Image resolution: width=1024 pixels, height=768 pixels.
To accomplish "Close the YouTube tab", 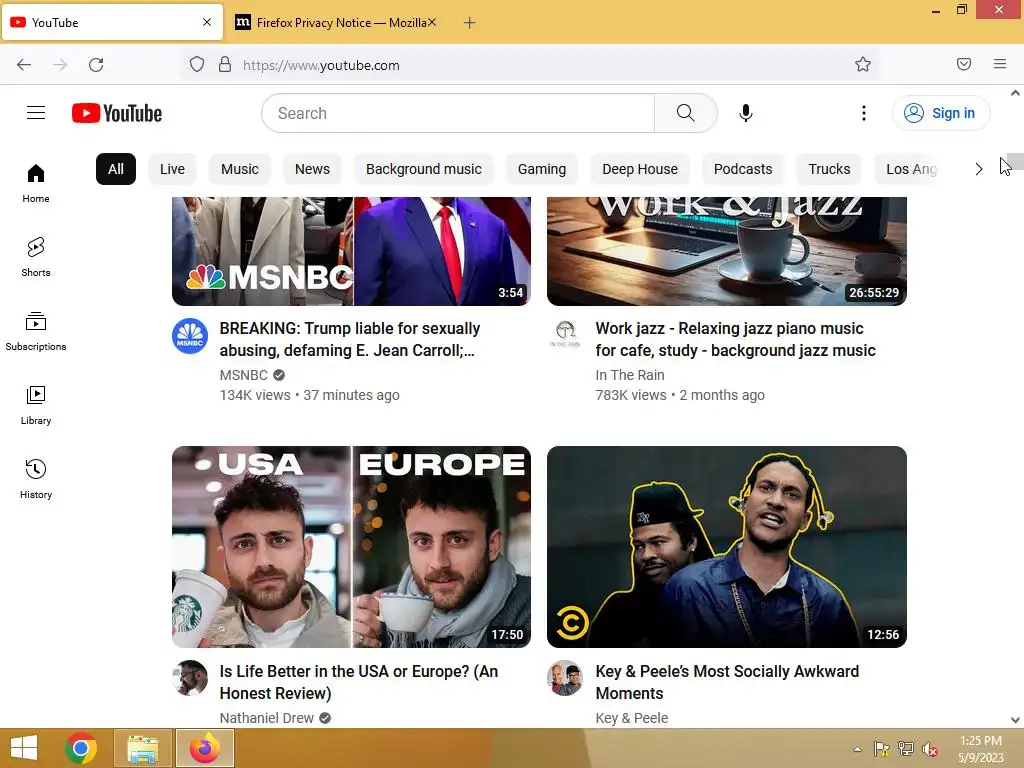I will coord(207,22).
